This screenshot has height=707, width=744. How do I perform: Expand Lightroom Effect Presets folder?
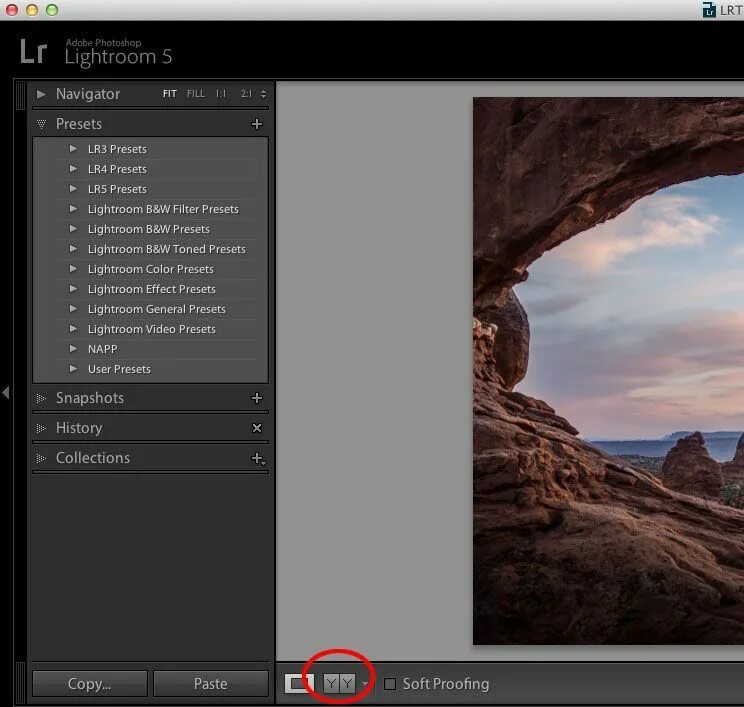tap(73, 288)
